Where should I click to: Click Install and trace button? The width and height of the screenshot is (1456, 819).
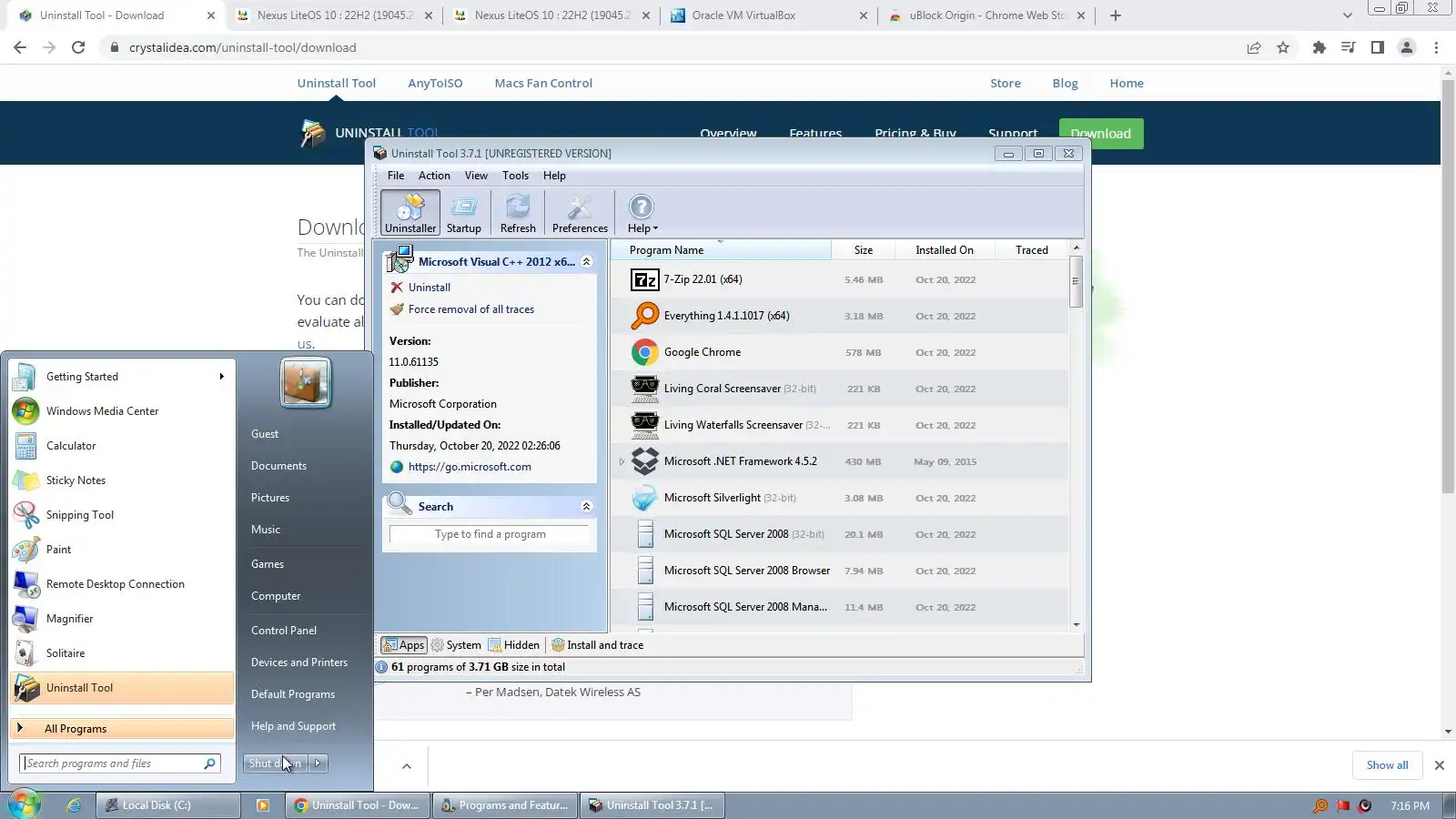597,645
